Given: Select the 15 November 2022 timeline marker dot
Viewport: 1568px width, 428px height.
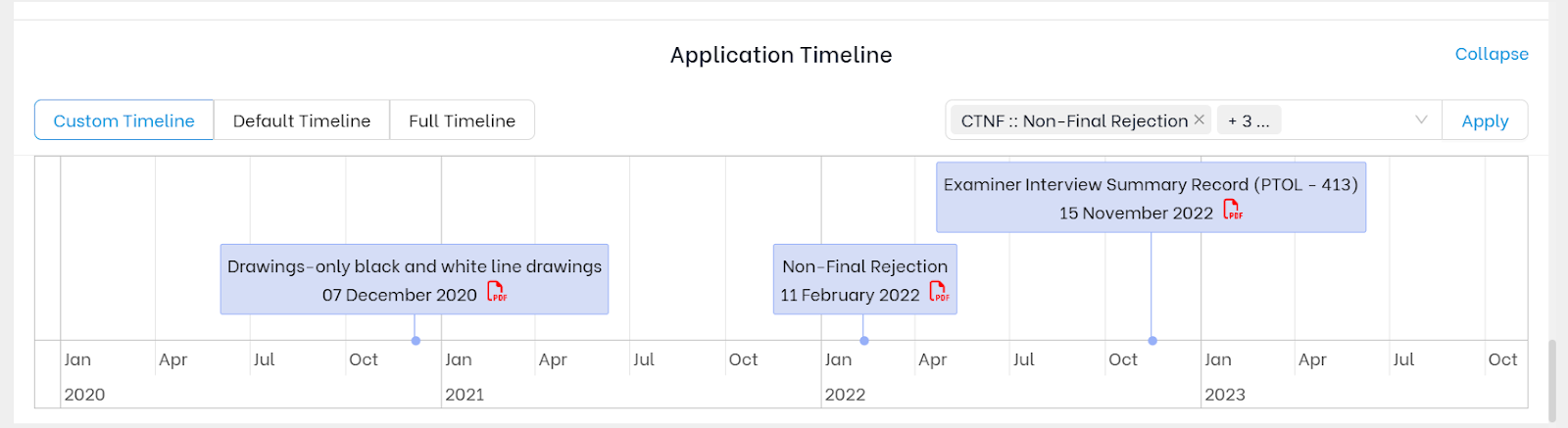Looking at the screenshot, I should tap(1152, 341).
